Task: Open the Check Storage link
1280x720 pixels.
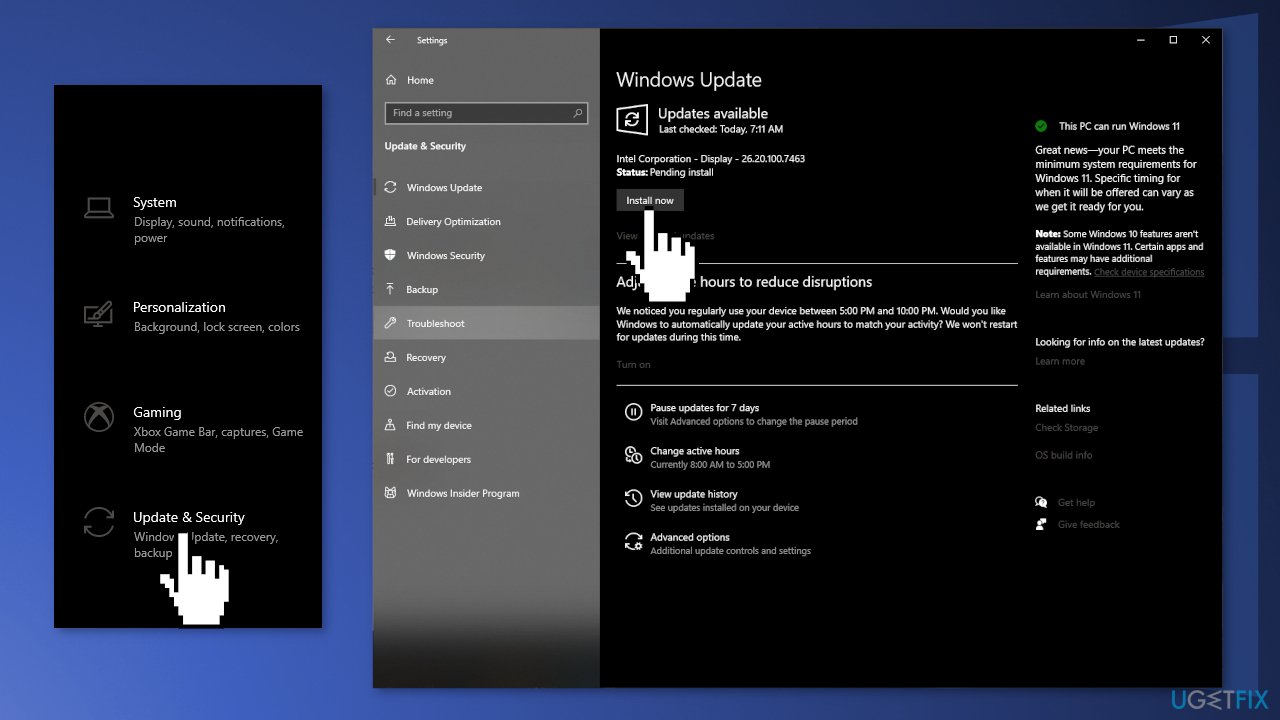Action: coord(1066,427)
